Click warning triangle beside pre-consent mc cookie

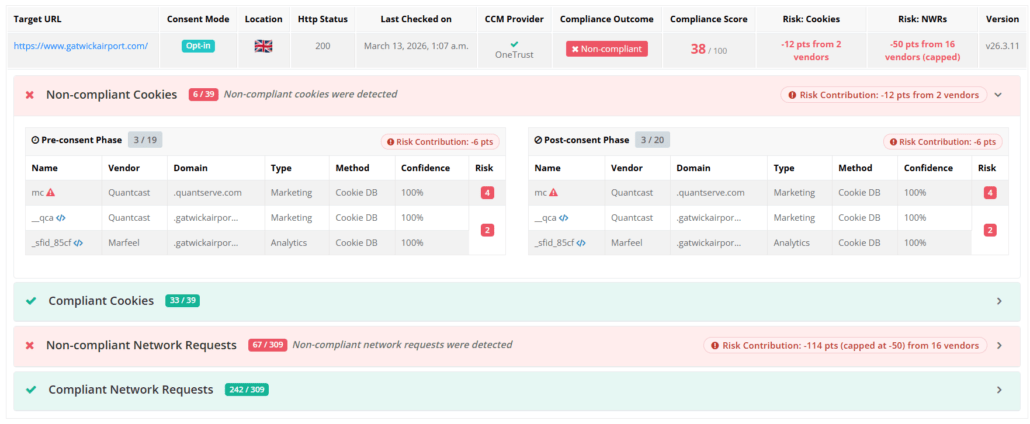[x=50, y=193]
